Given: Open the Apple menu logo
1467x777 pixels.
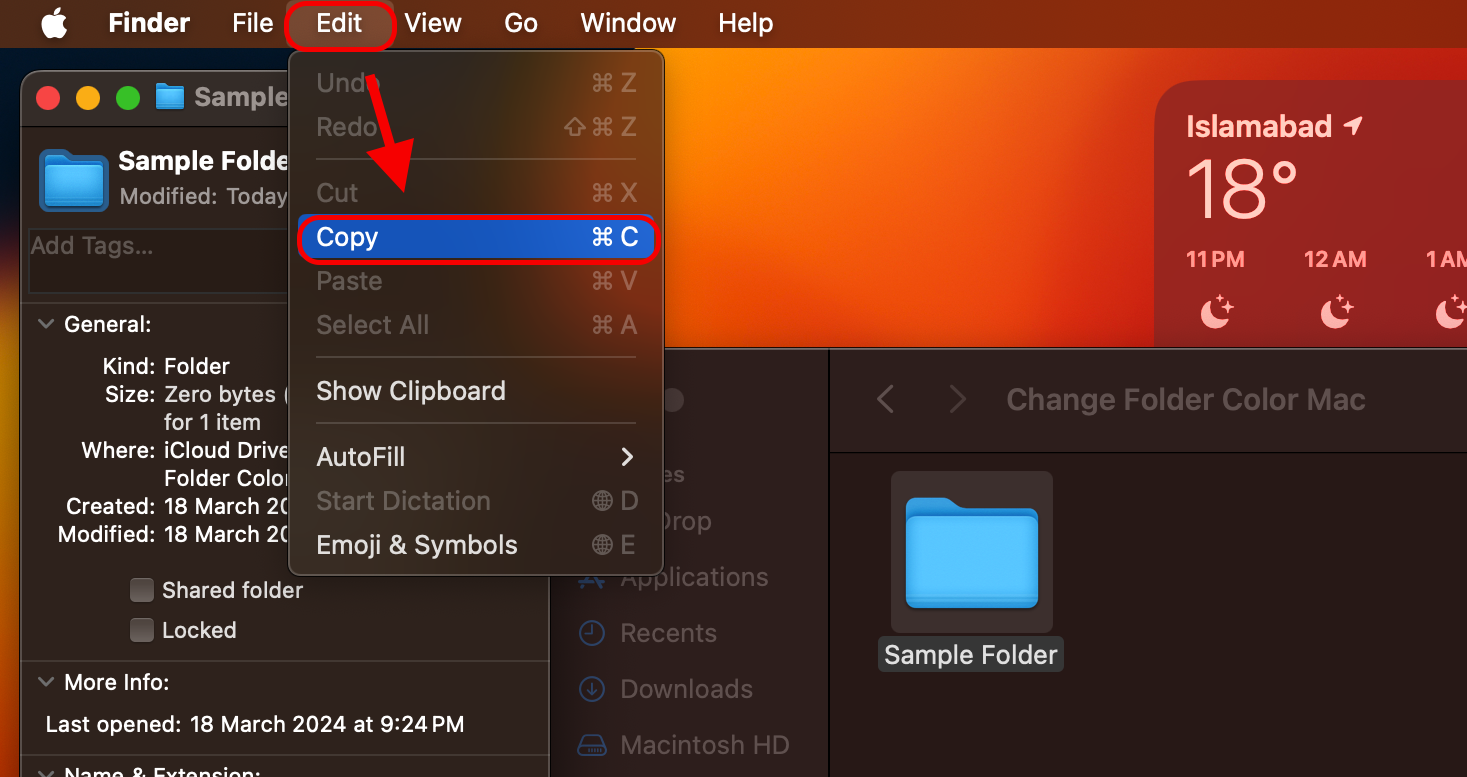Looking at the screenshot, I should pyautogui.click(x=54, y=23).
